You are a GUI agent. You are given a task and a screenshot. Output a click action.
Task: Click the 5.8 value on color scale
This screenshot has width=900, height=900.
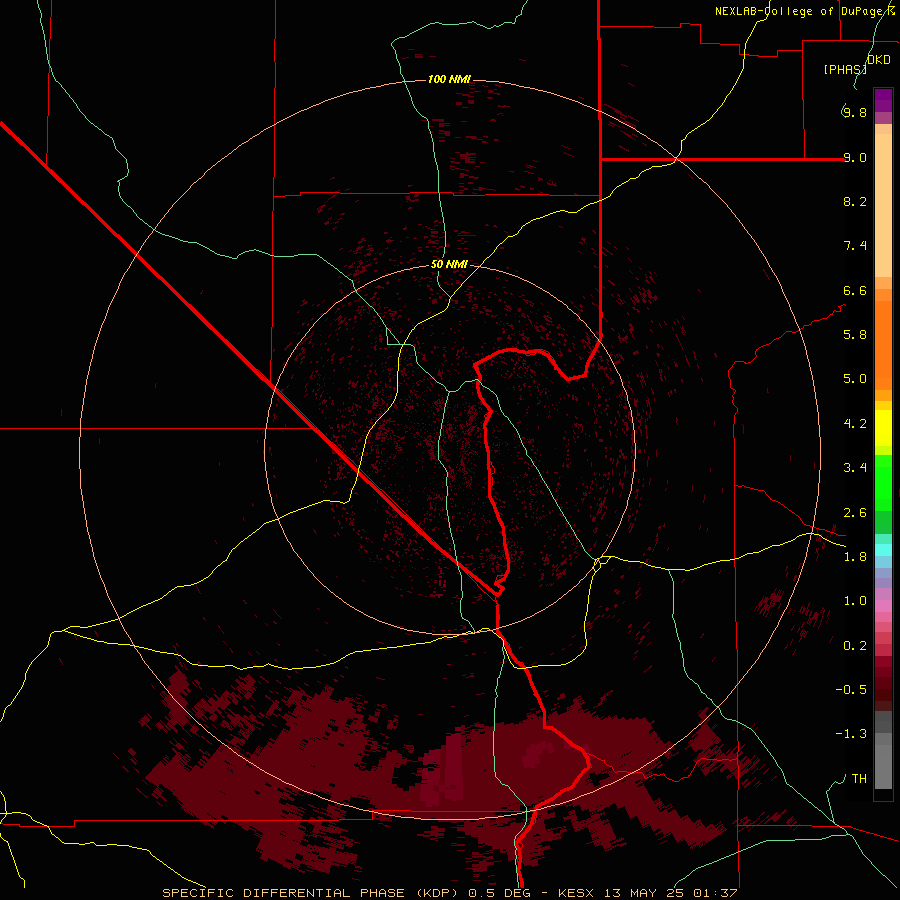(x=855, y=335)
